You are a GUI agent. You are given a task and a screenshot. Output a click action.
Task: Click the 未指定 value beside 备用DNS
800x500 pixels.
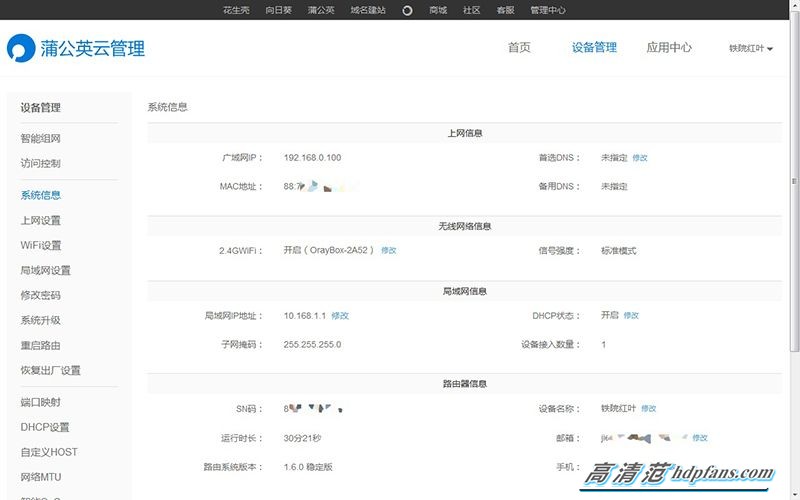(614, 186)
